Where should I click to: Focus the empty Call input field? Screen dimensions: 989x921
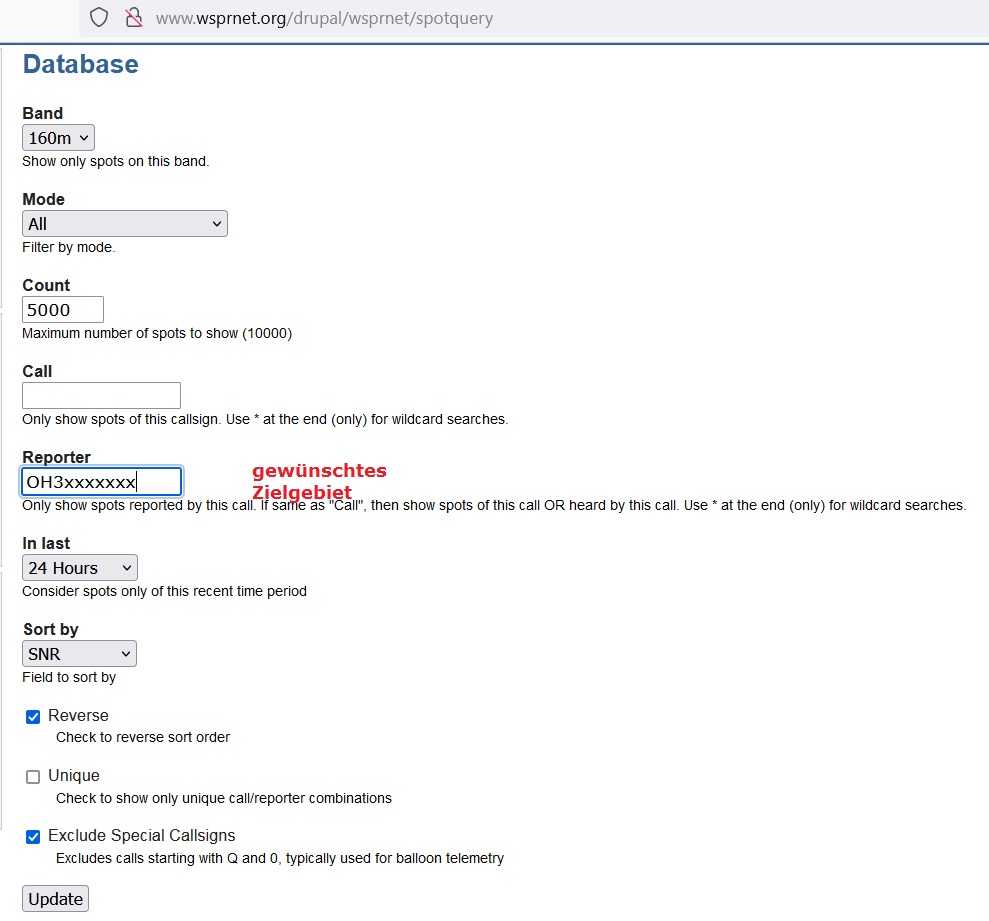tap(101, 395)
